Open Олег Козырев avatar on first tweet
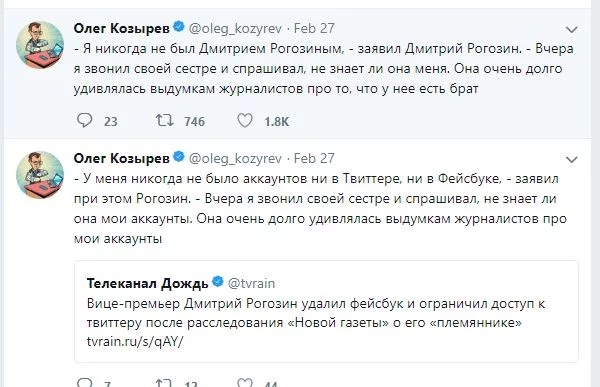The width and height of the screenshot is (600, 387). (x=40, y=45)
